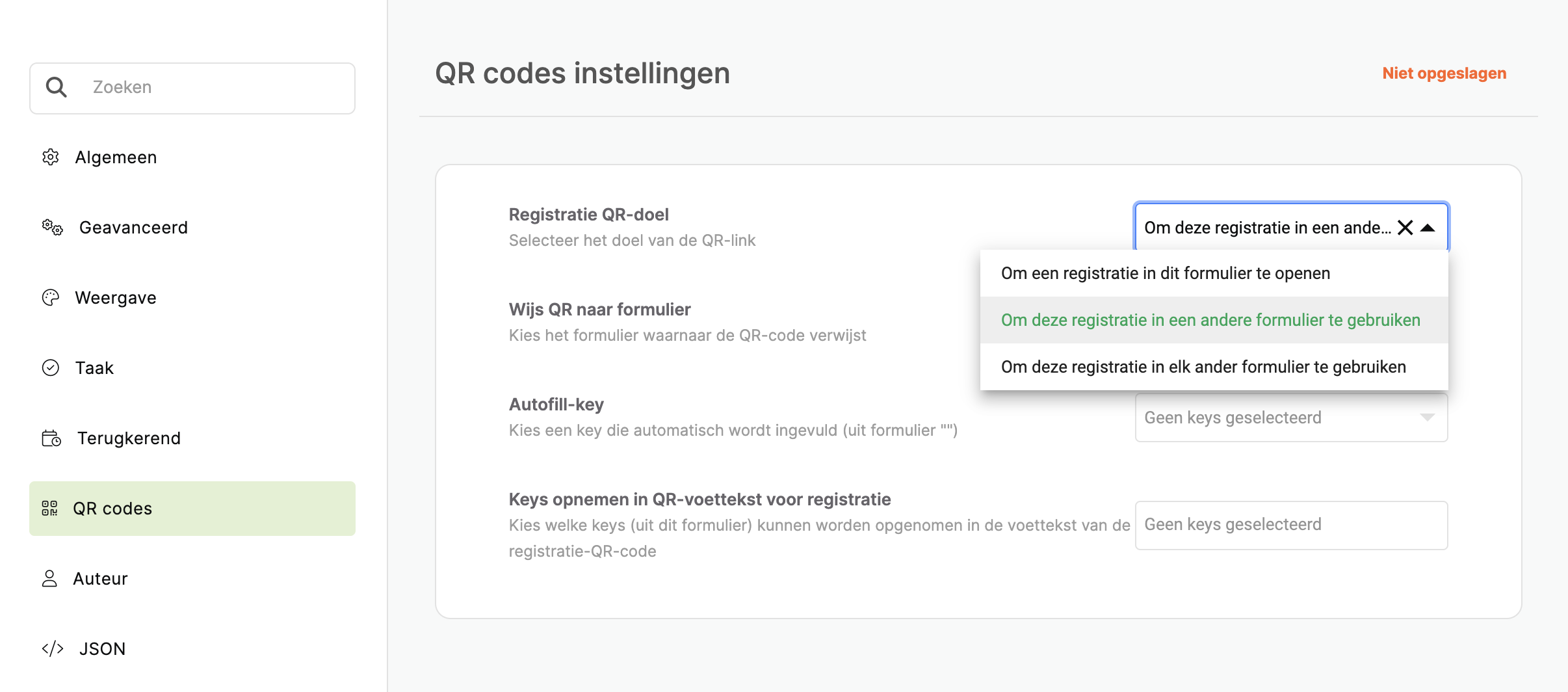Click the Taak checkmark circle icon
The width and height of the screenshot is (1568, 692).
coord(51,367)
